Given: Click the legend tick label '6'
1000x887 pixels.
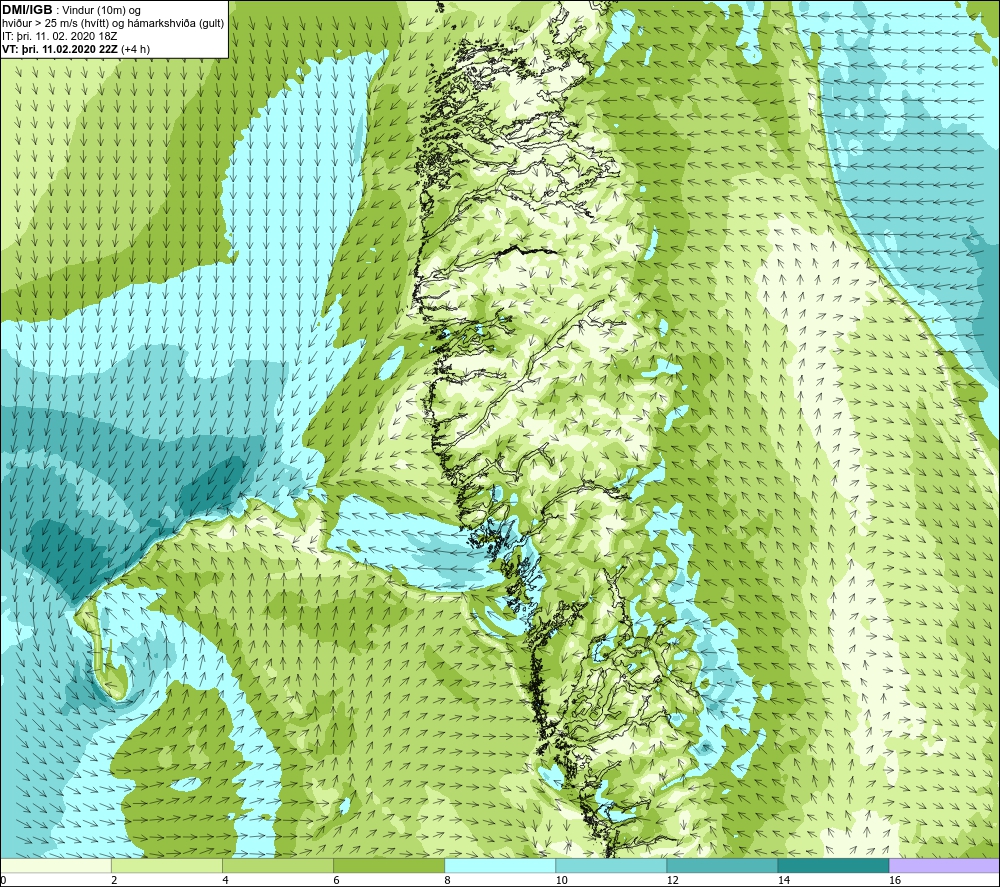Looking at the screenshot, I should (x=335, y=881).
